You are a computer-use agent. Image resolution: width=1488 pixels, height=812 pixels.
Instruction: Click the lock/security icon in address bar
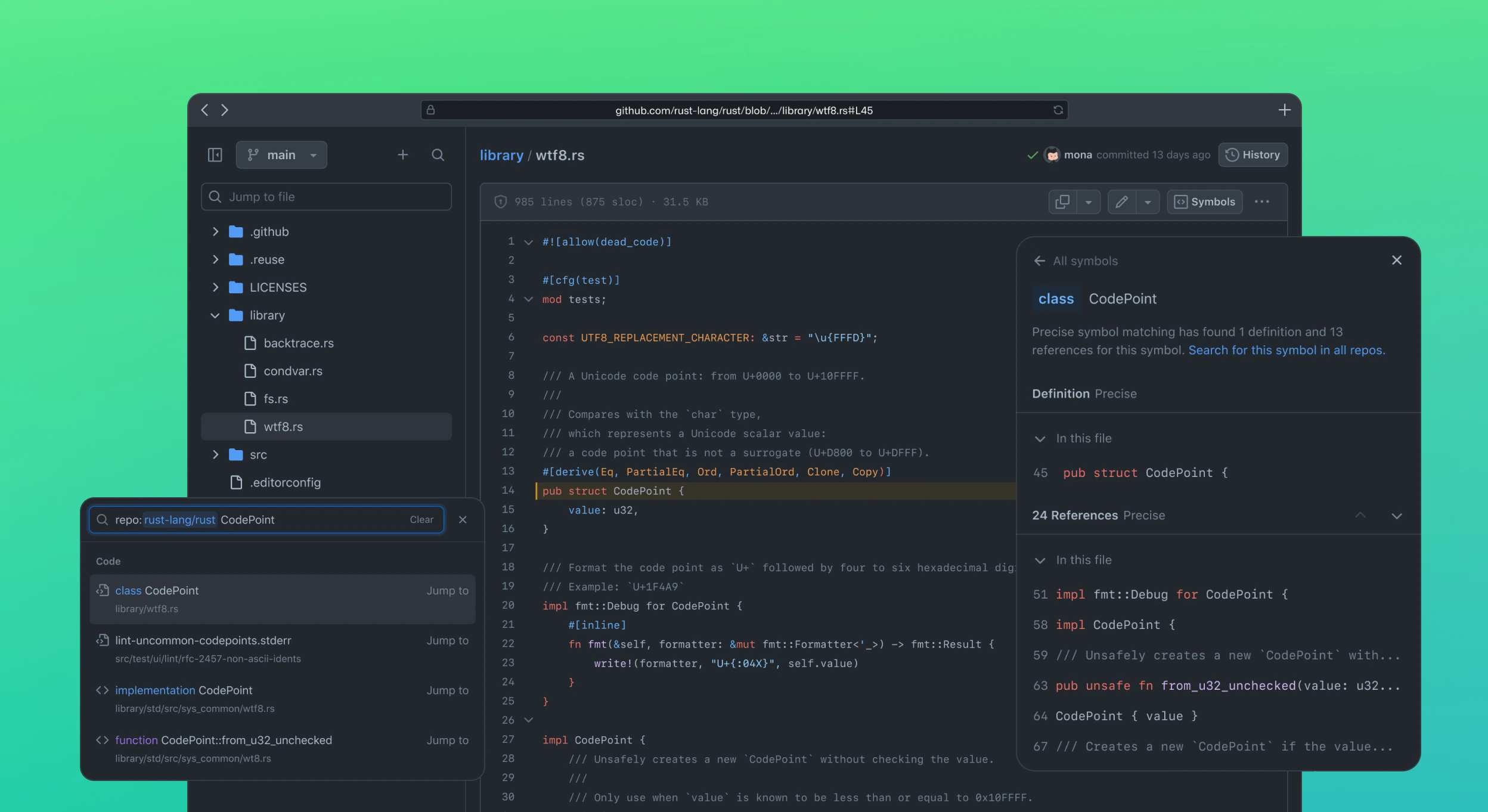point(430,109)
